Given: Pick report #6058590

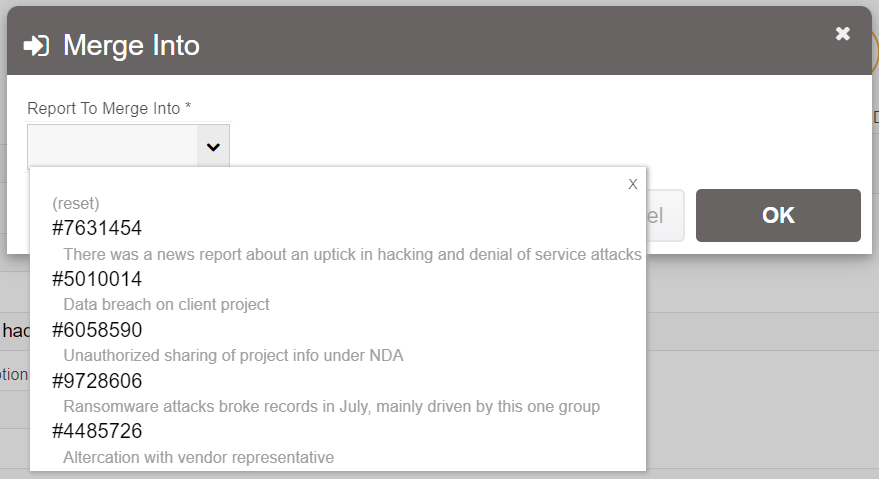Looking at the screenshot, I should tap(97, 330).
